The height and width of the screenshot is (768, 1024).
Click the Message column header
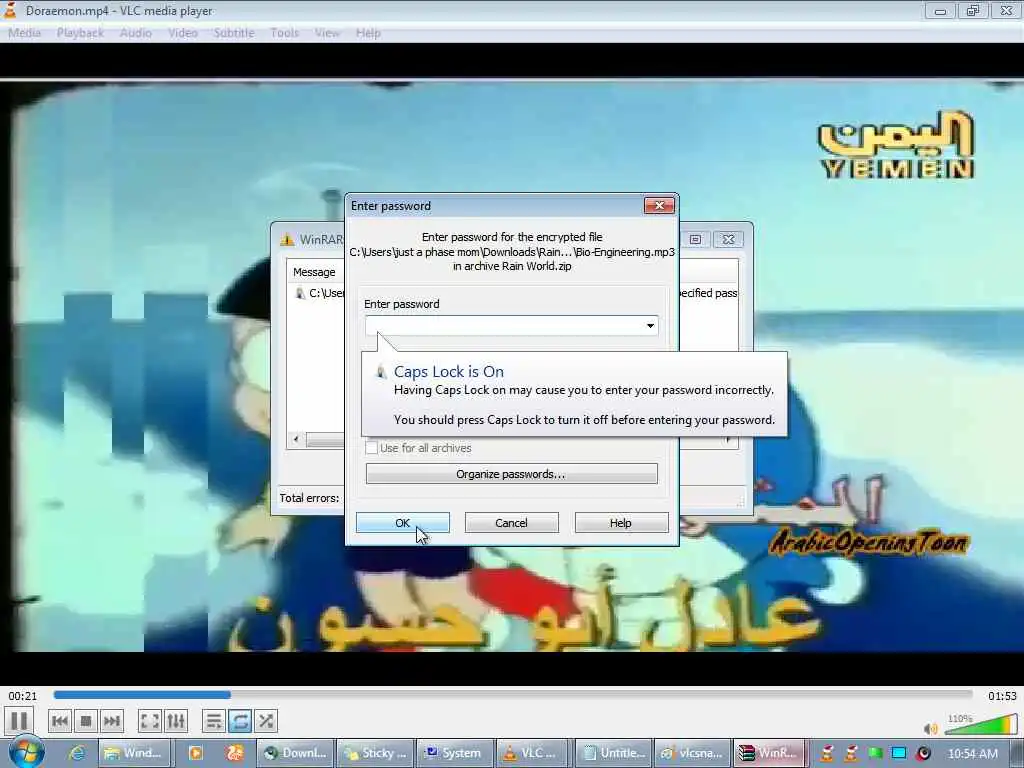(314, 272)
